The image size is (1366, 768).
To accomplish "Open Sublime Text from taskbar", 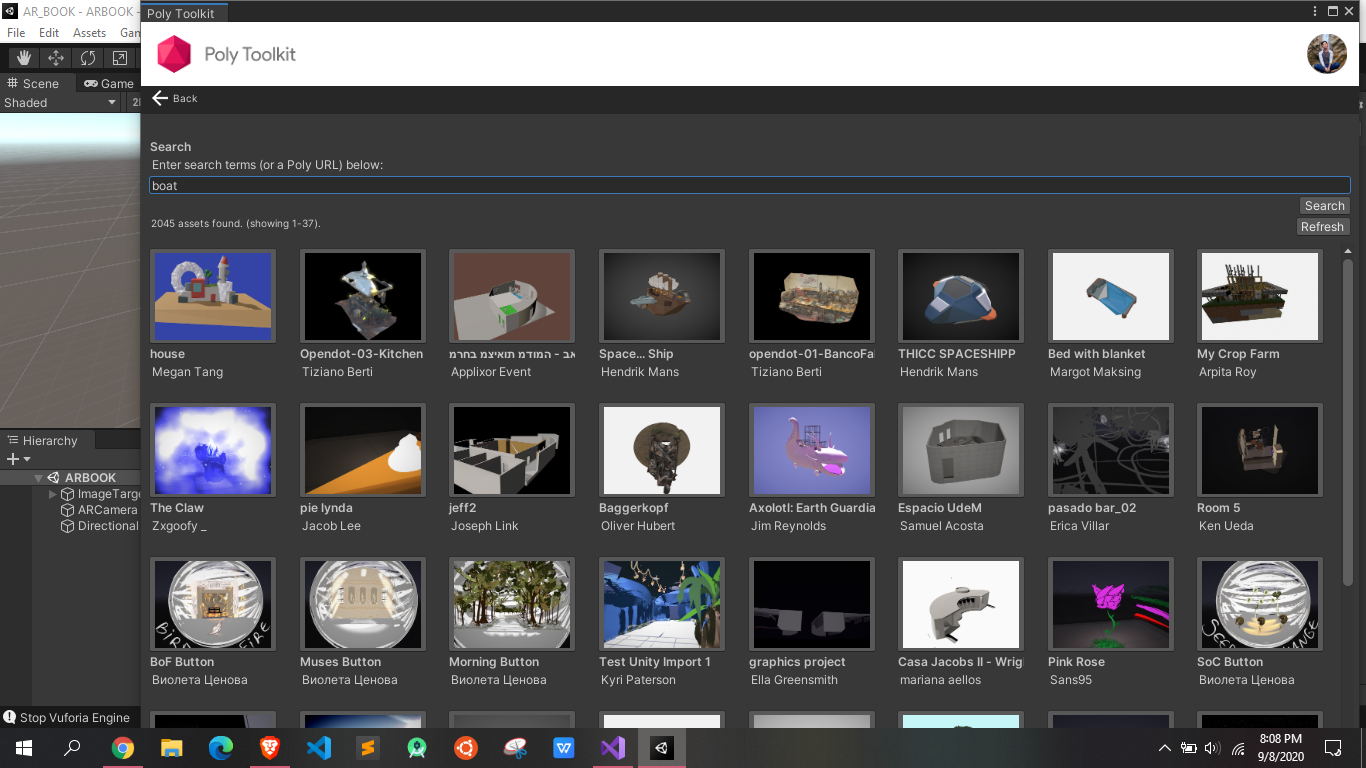I will [x=368, y=748].
